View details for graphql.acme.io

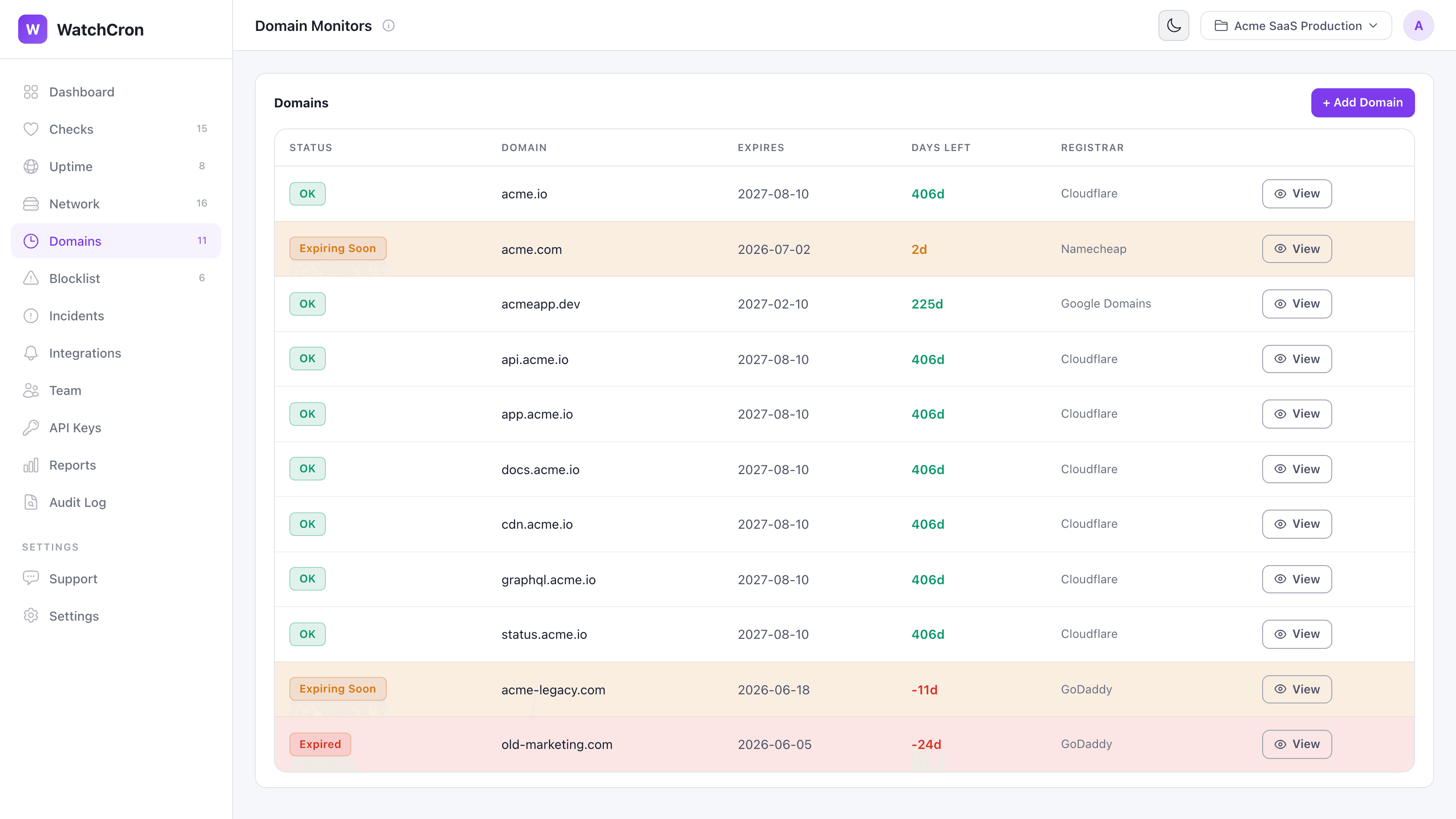1297,579
